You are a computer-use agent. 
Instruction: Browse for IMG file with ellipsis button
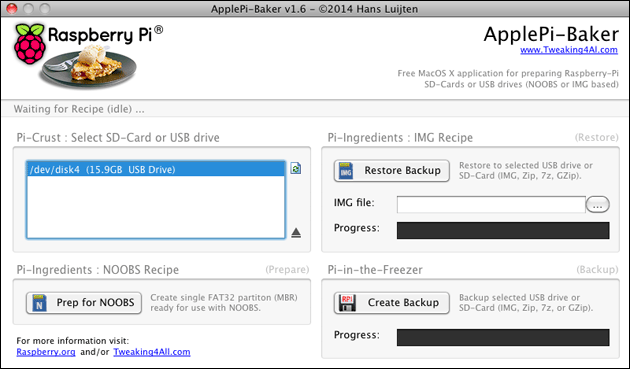597,205
